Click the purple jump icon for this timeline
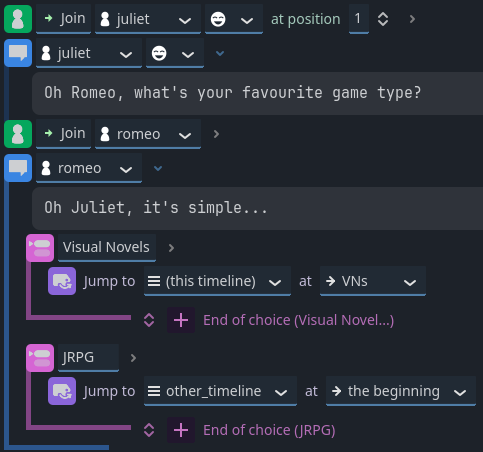 point(62,281)
